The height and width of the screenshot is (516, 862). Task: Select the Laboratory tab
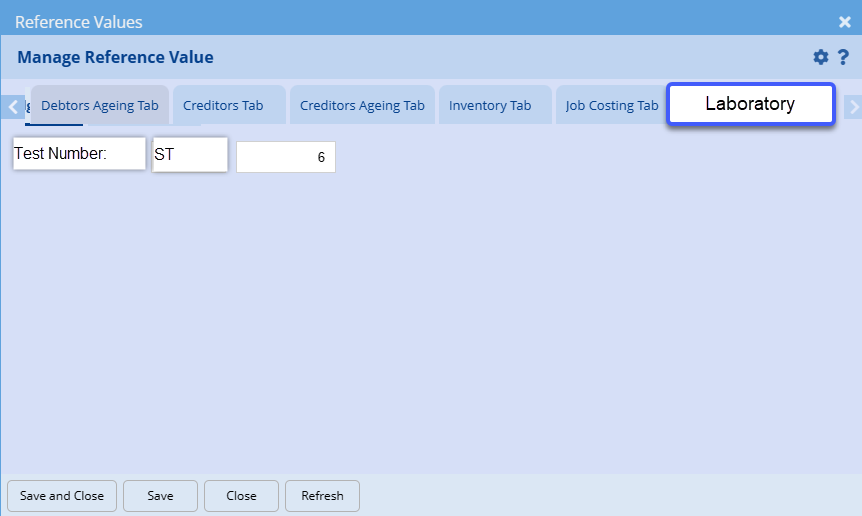click(750, 104)
